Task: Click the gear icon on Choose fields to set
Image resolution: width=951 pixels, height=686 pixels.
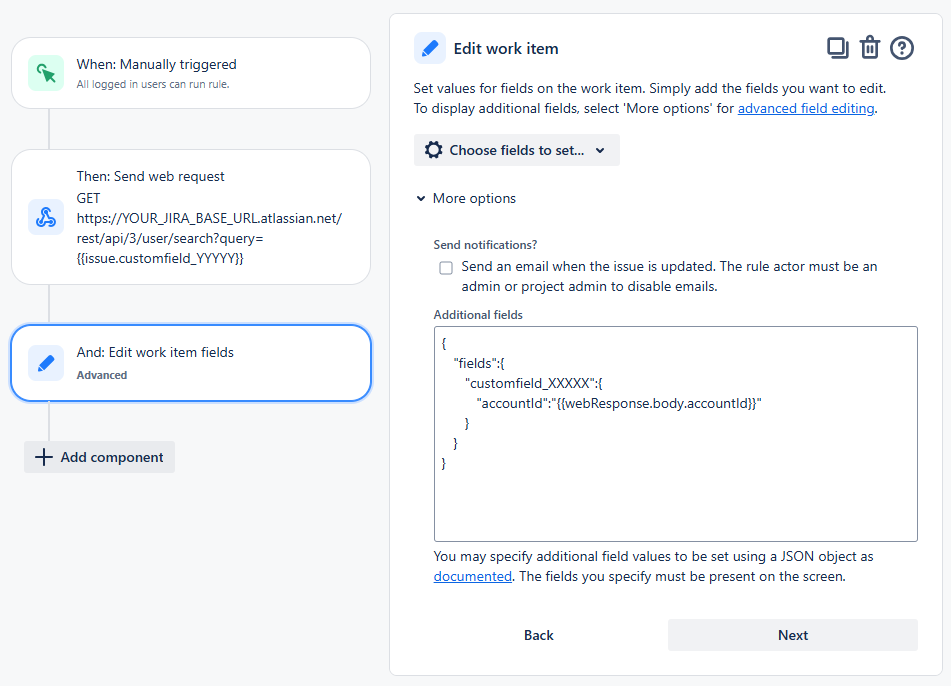Action: pos(433,149)
